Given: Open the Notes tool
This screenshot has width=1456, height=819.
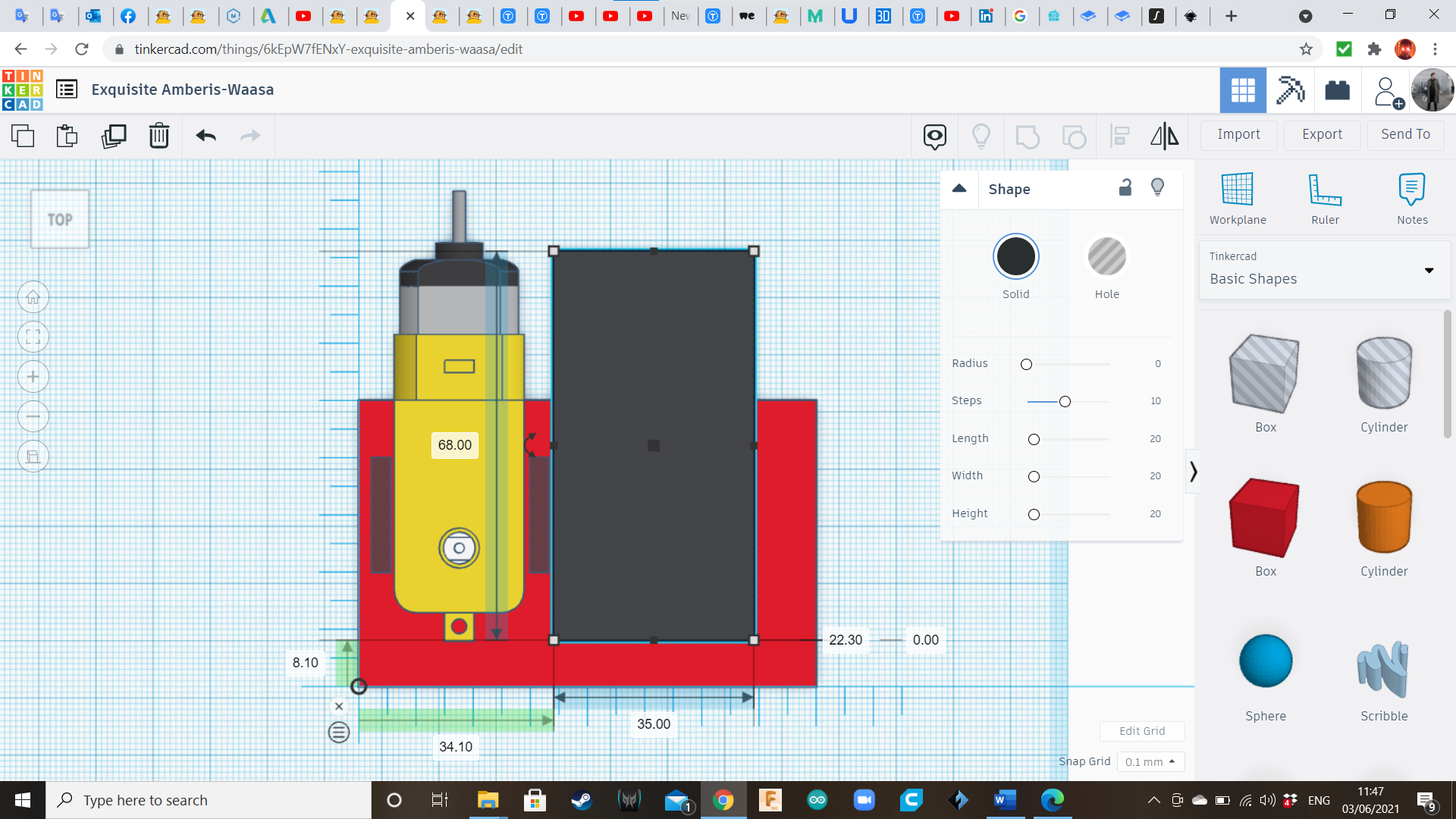Looking at the screenshot, I should click(x=1412, y=197).
